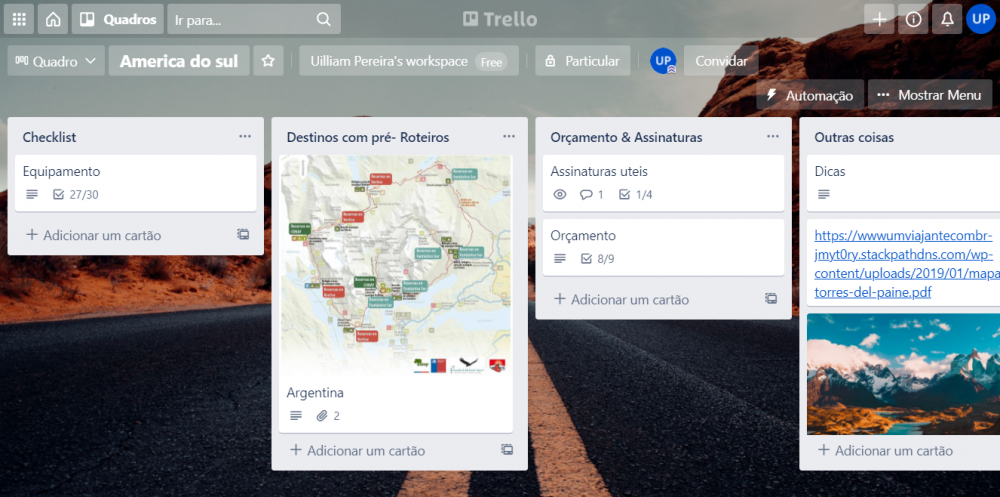
Task: Click the America do sul board title
Action: click(x=179, y=61)
